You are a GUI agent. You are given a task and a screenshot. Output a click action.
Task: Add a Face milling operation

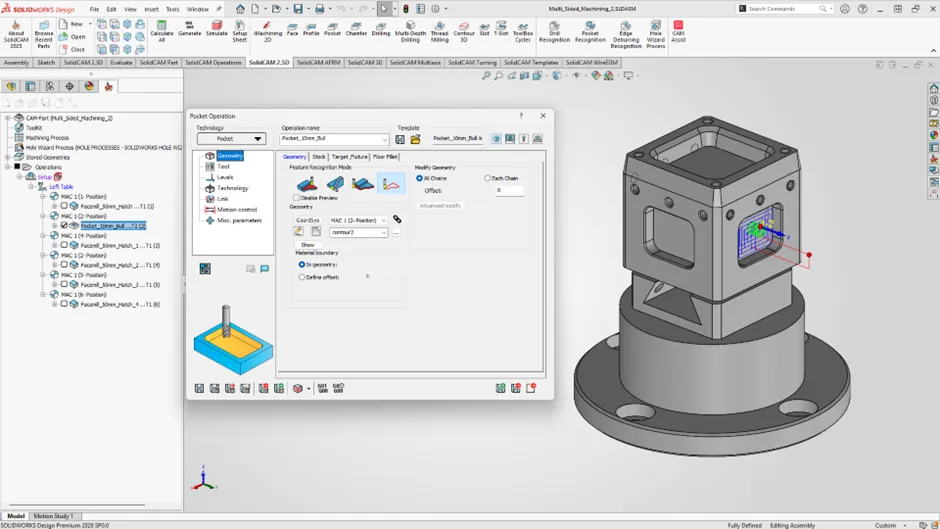292,29
